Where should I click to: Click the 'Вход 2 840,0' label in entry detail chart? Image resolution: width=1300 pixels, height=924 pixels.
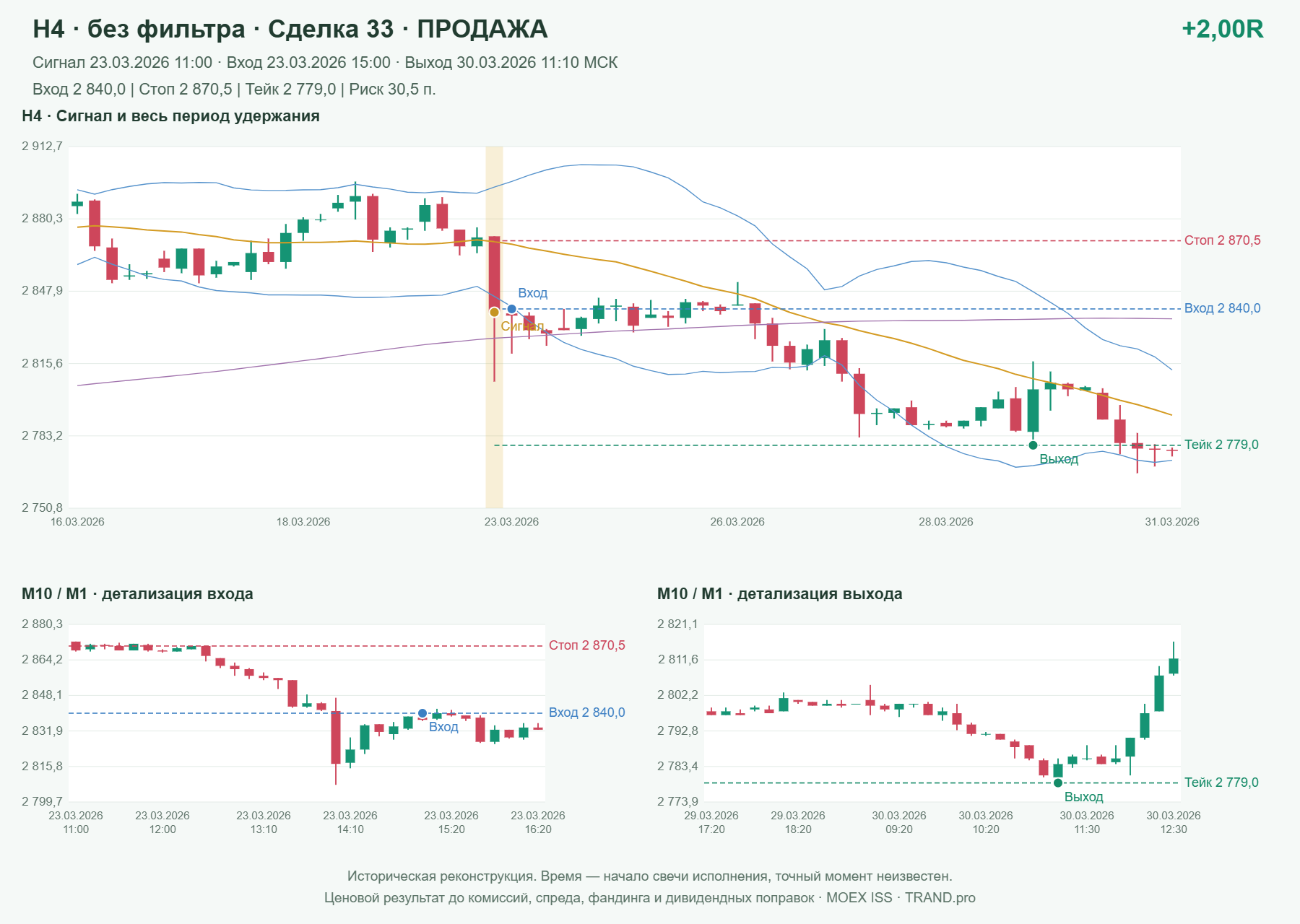(x=586, y=712)
